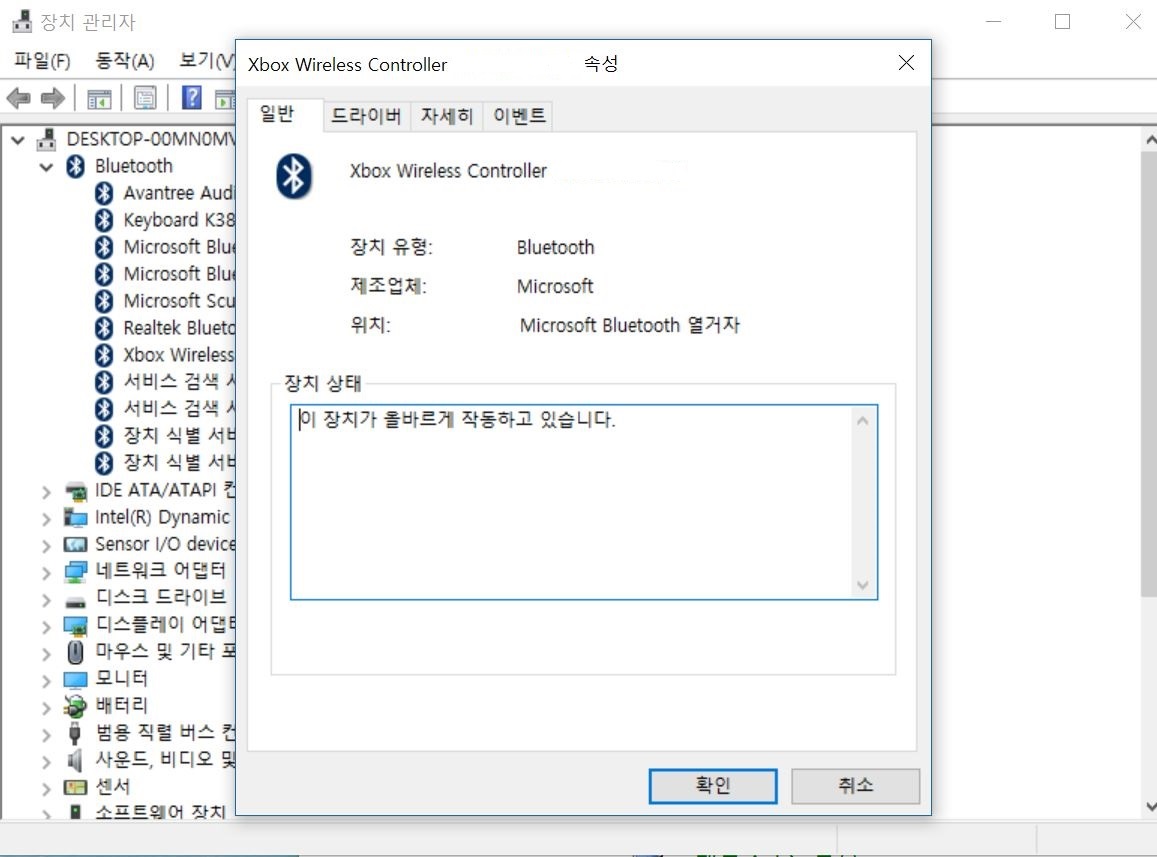Click the 확인 button

713,785
